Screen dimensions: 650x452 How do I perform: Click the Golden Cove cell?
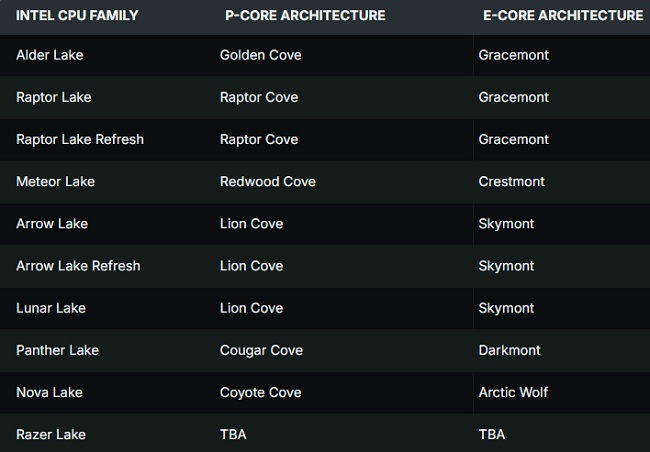click(x=261, y=55)
